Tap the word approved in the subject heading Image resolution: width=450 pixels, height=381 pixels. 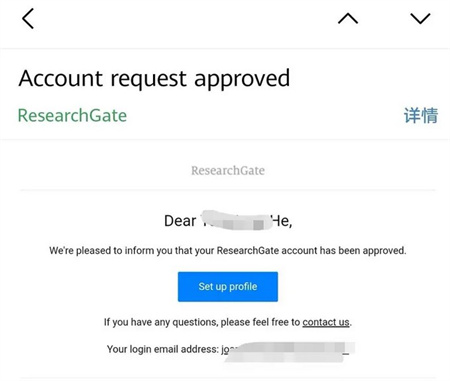pos(242,79)
